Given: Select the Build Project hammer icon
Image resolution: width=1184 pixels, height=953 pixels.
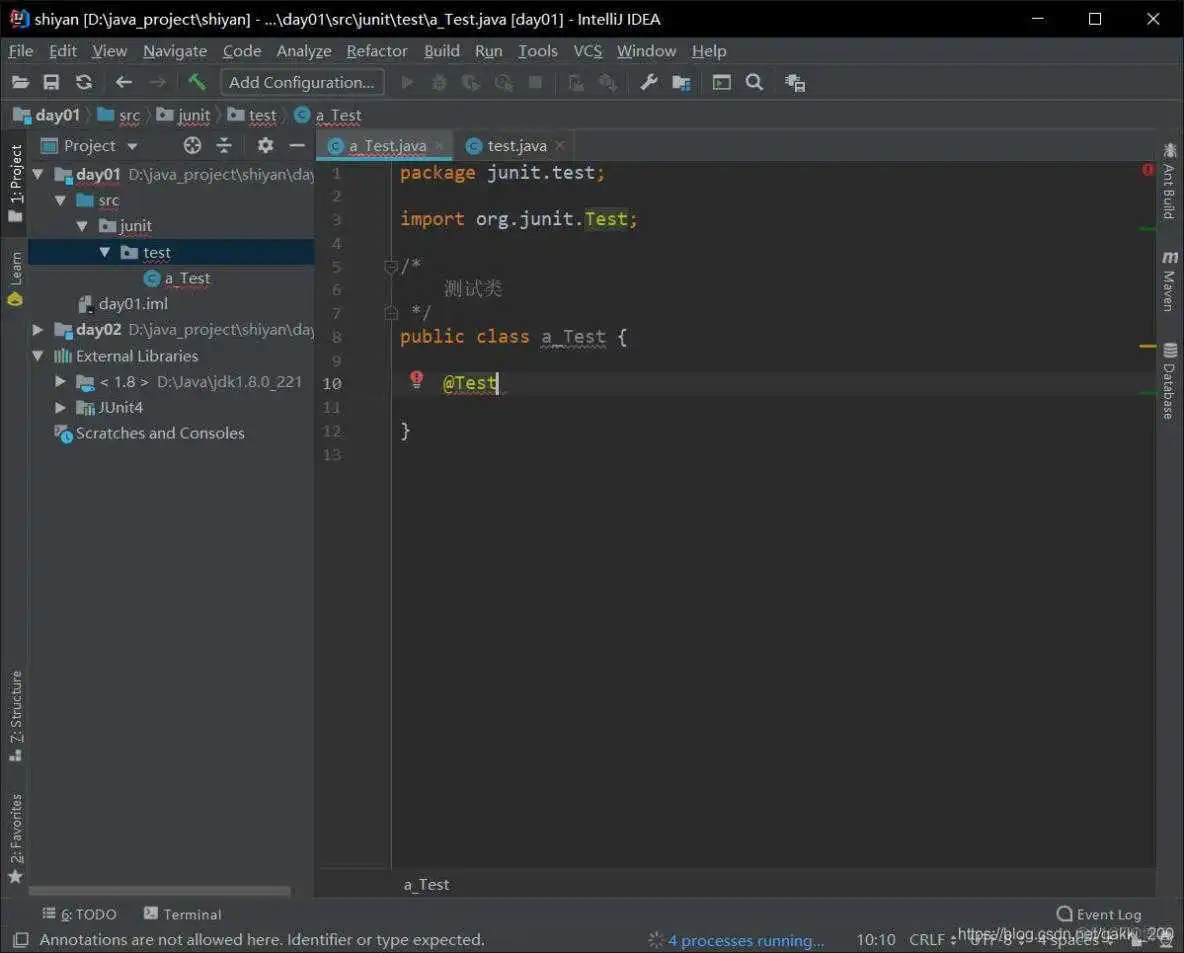Looking at the screenshot, I should [196, 82].
